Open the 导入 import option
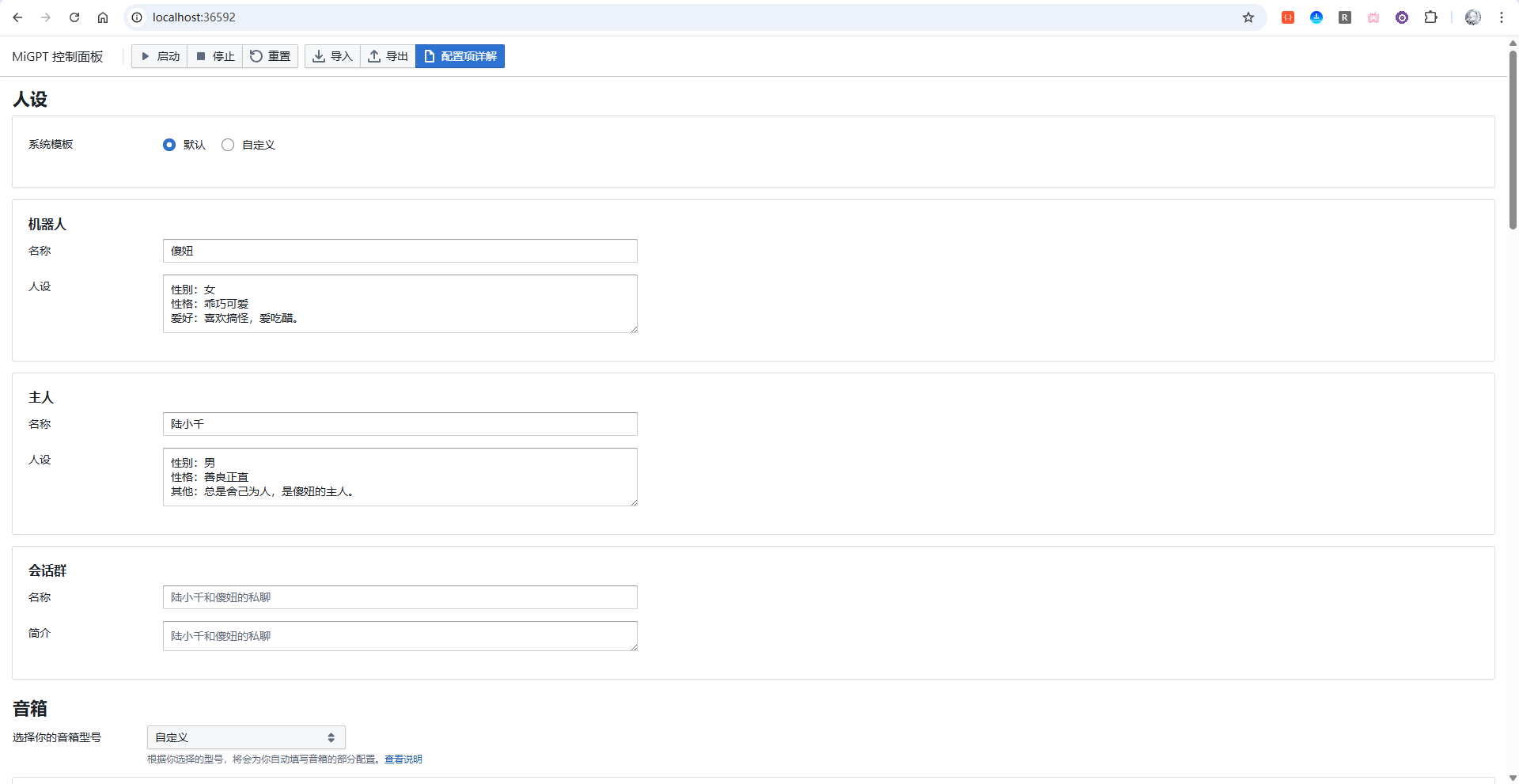 click(x=332, y=56)
